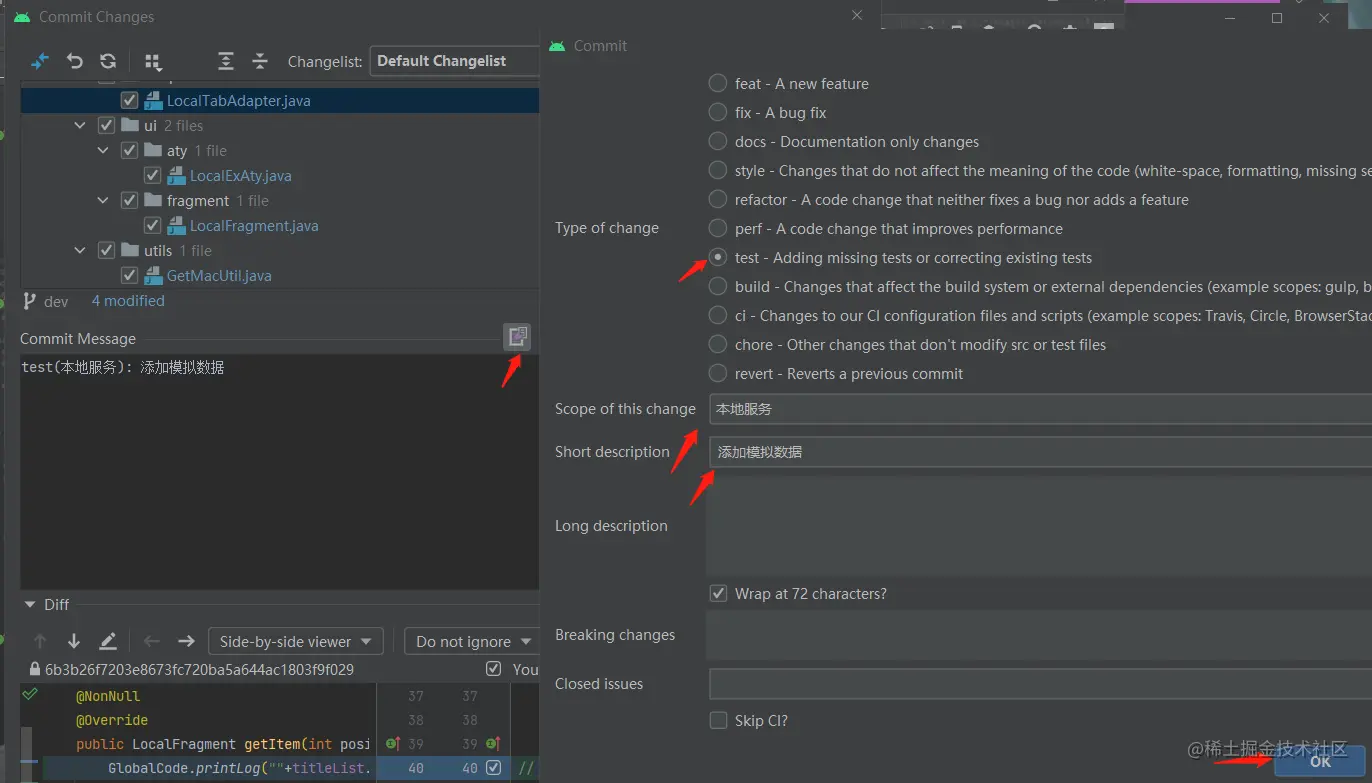
Task: Click the lock icon beside the commit hash
Action: click(35, 669)
